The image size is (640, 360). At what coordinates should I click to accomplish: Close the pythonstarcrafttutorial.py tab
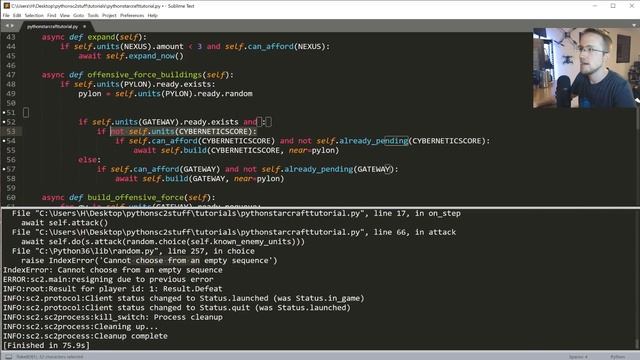[84, 27]
